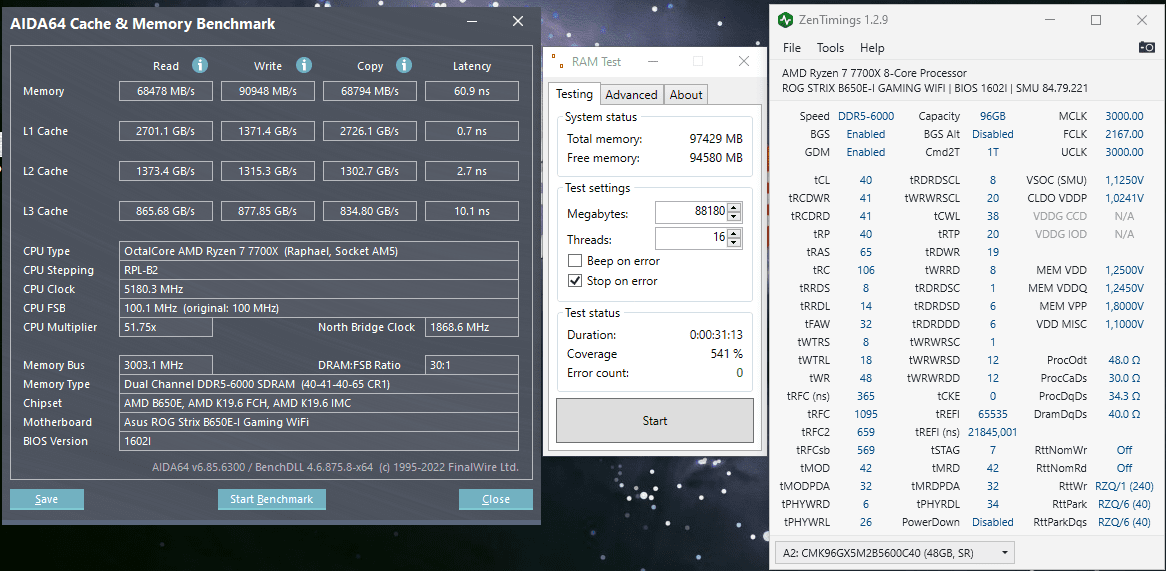Click the Memory Type field showing DDR5-6000
Screen dimensions: 1166x571
click(x=318, y=384)
